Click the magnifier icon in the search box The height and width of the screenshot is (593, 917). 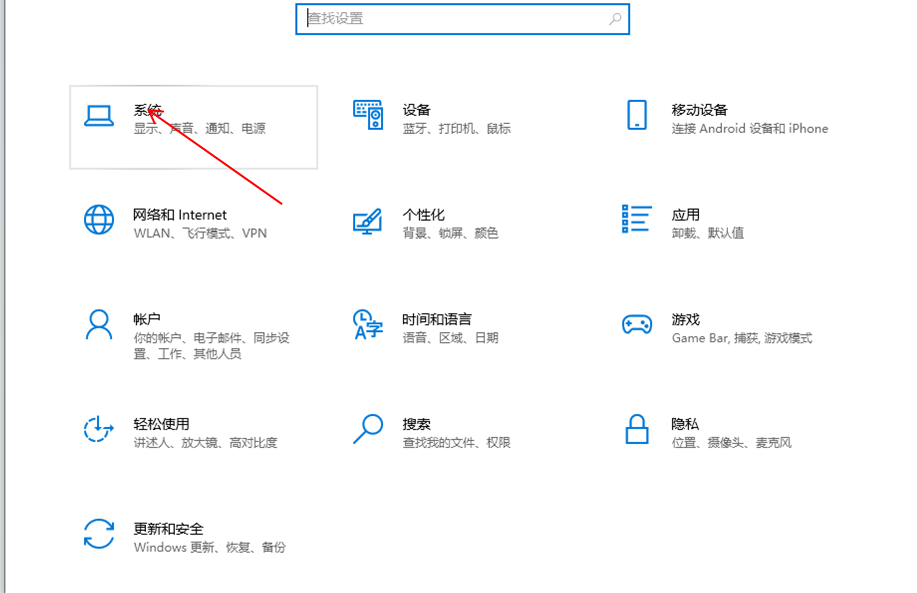[615, 19]
